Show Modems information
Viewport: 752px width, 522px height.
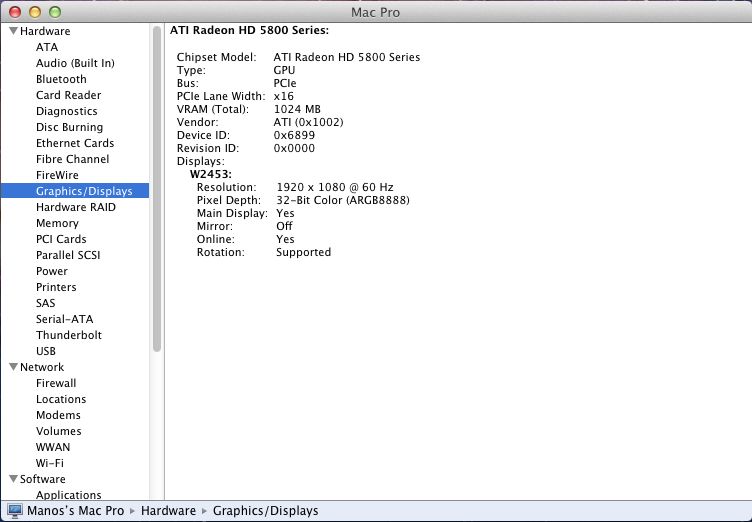58,415
